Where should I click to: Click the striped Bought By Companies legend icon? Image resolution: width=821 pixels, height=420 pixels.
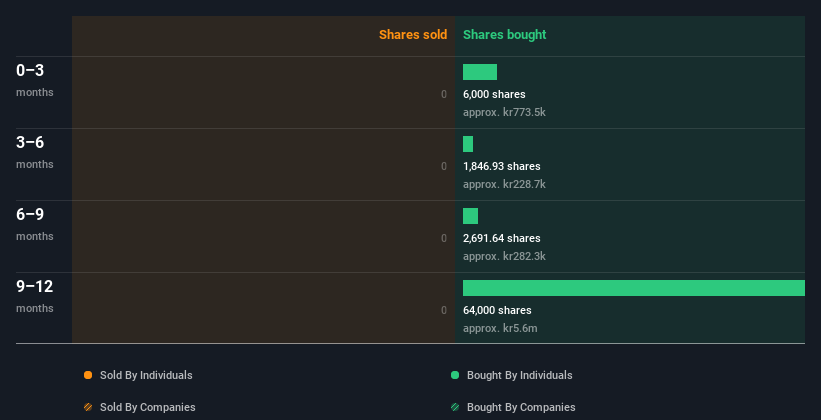tap(454, 407)
